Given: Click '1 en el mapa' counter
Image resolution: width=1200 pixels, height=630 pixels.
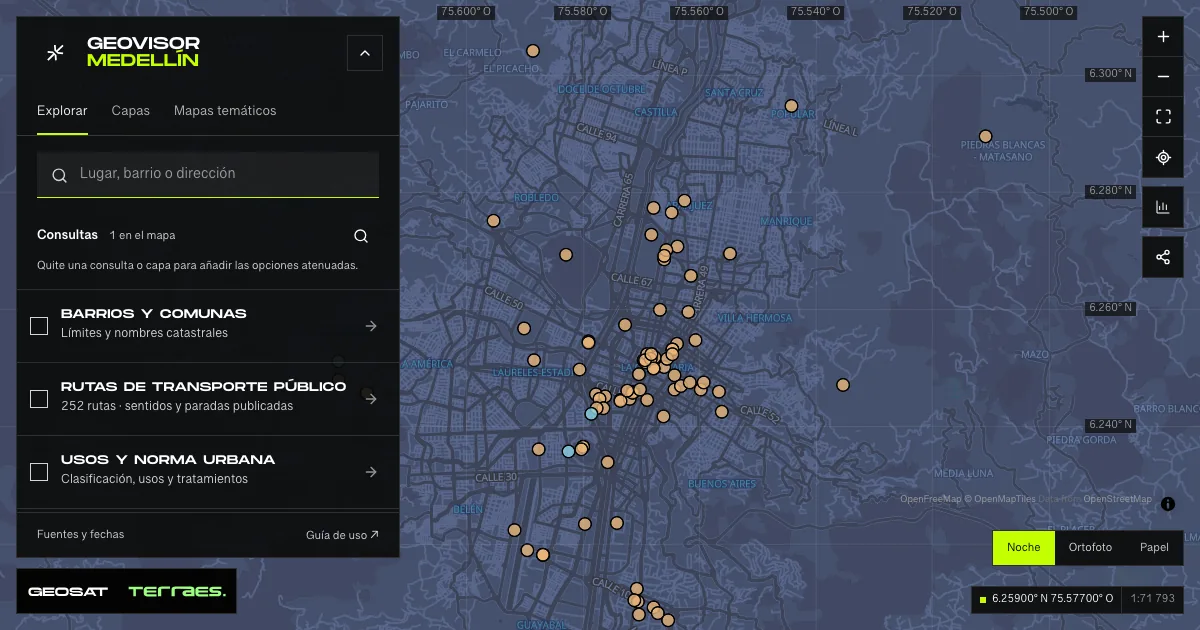Looking at the screenshot, I should click(143, 236).
